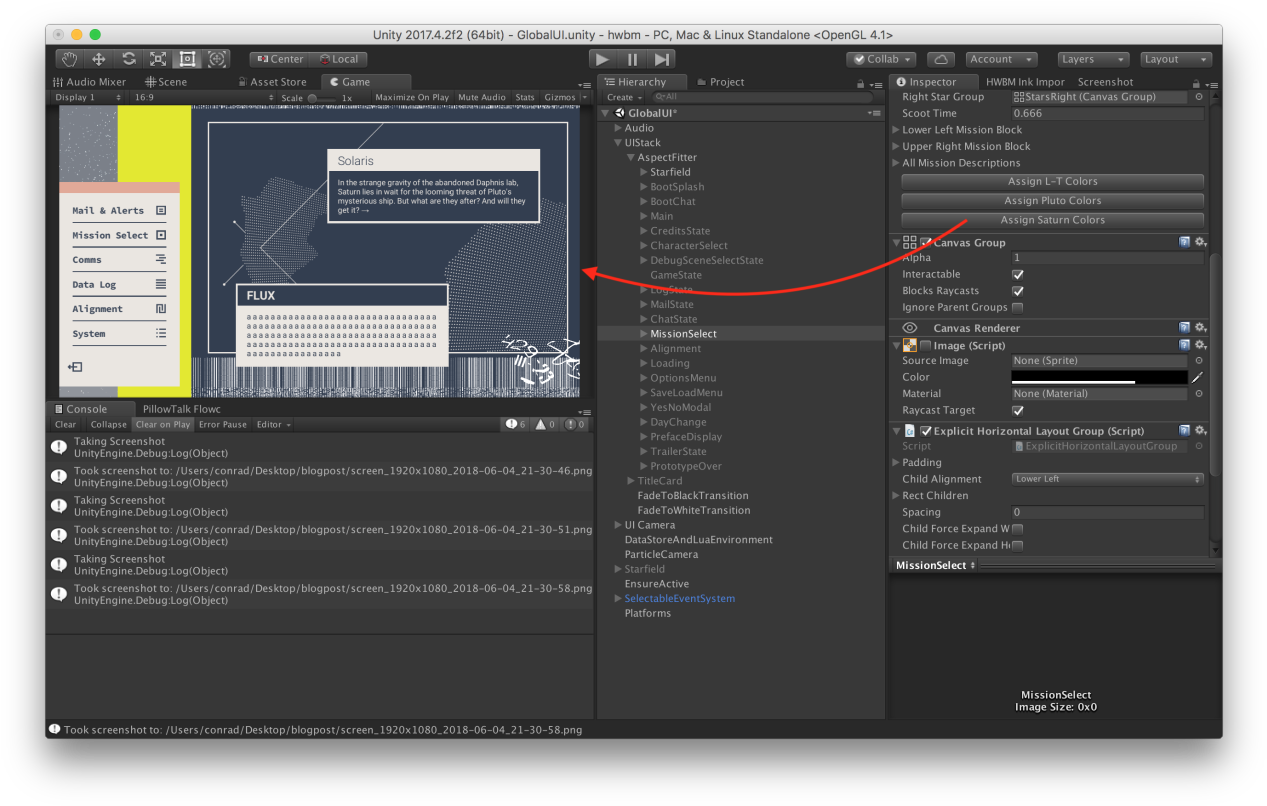
Task: Uncheck the Interactable checkbox
Action: coord(1018,275)
